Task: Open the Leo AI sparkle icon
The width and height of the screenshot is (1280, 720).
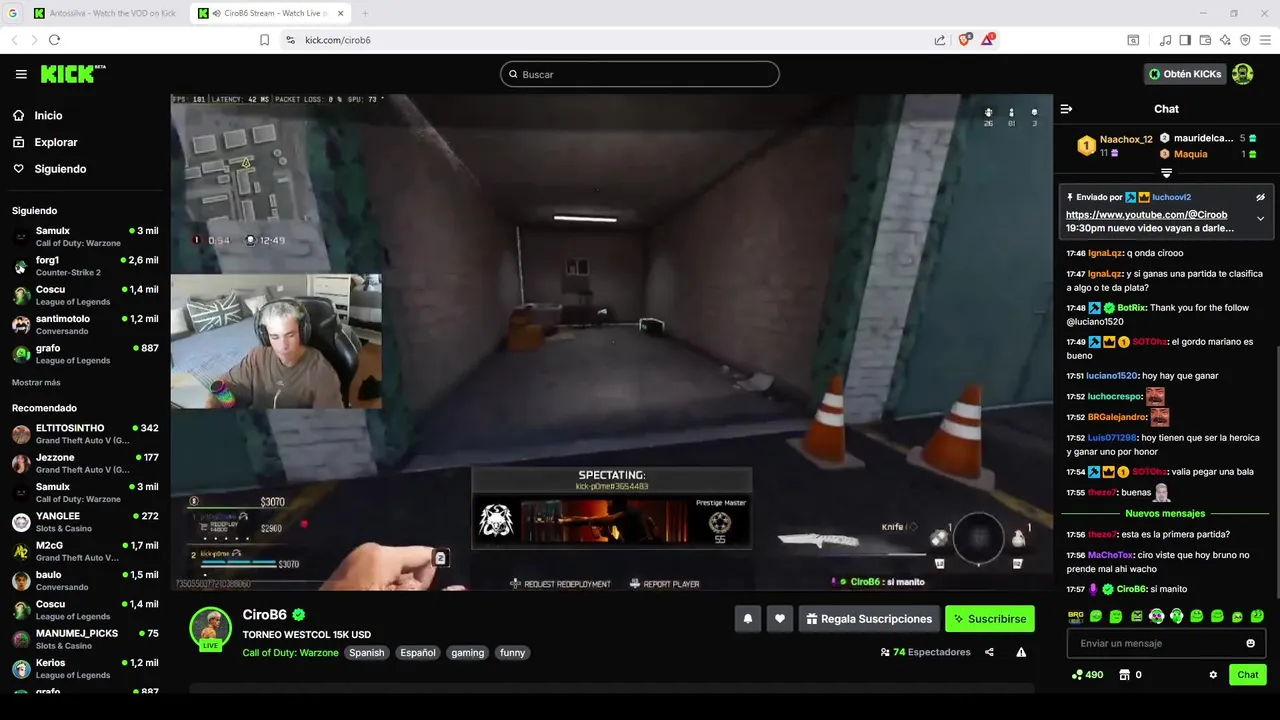Action: [x=1225, y=40]
